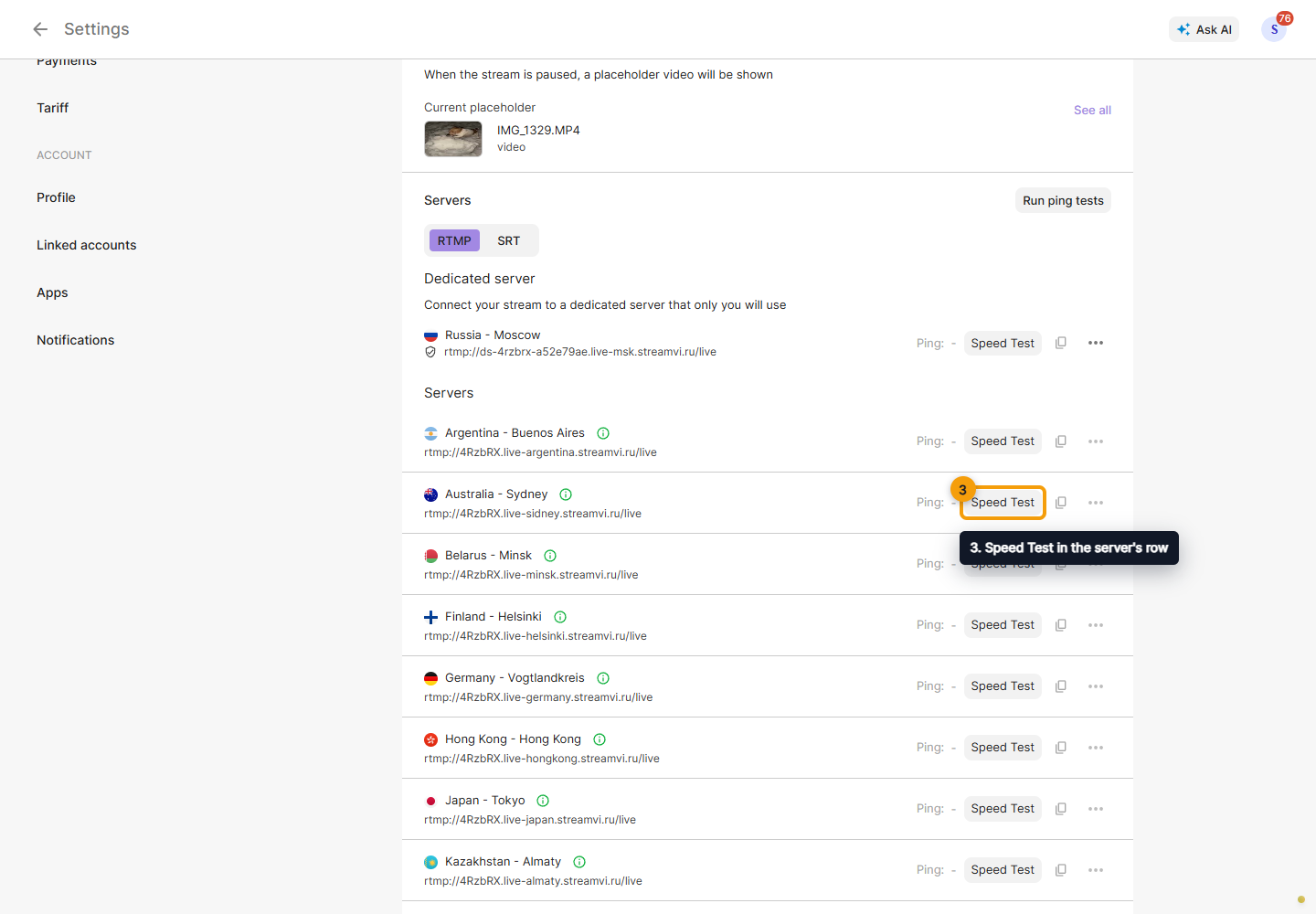
Task: Copy the Japan - Tokyo server URL
Action: coord(1061,809)
